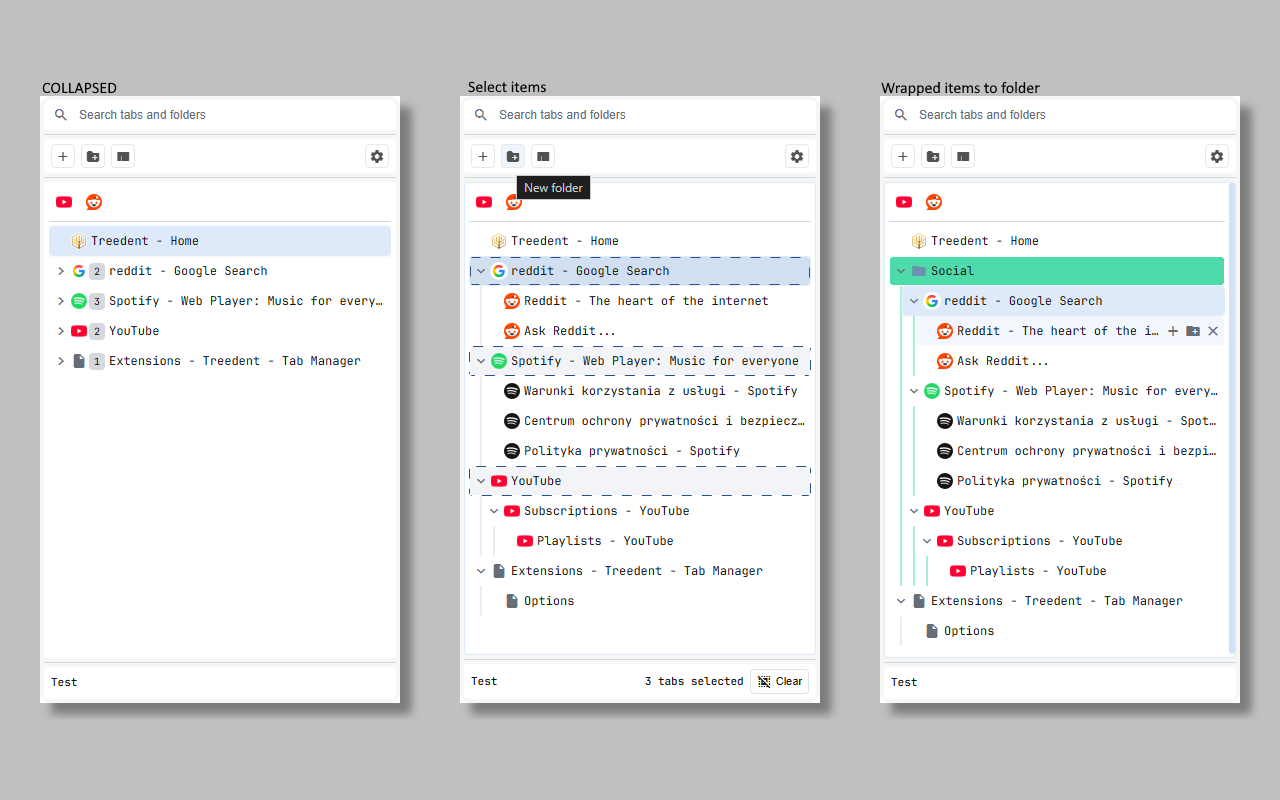The width and height of the screenshot is (1280, 800).
Task: Click the pinned Reddit icon in the Wrapped items panel
Action: pyautogui.click(x=934, y=202)
